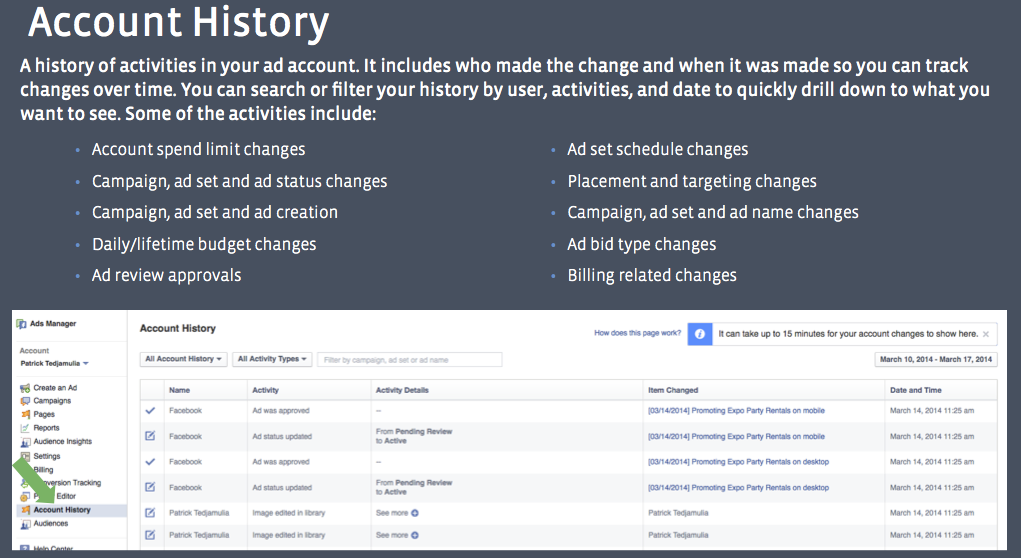This screenshot has width=1021, height=558.
Task: Open the Create an Ad sidebar item
Action: [49, 387]
